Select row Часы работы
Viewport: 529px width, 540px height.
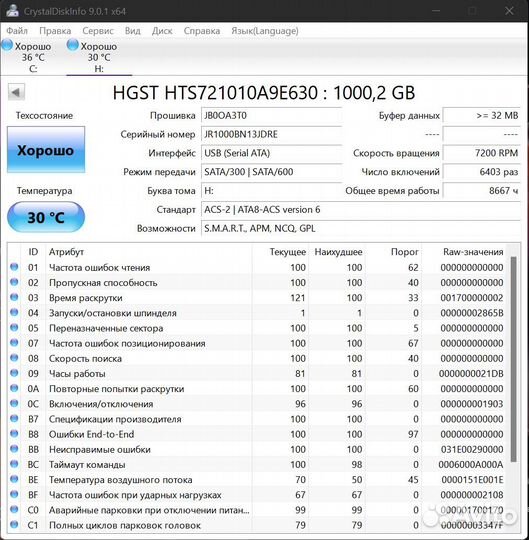click(257, 373)
